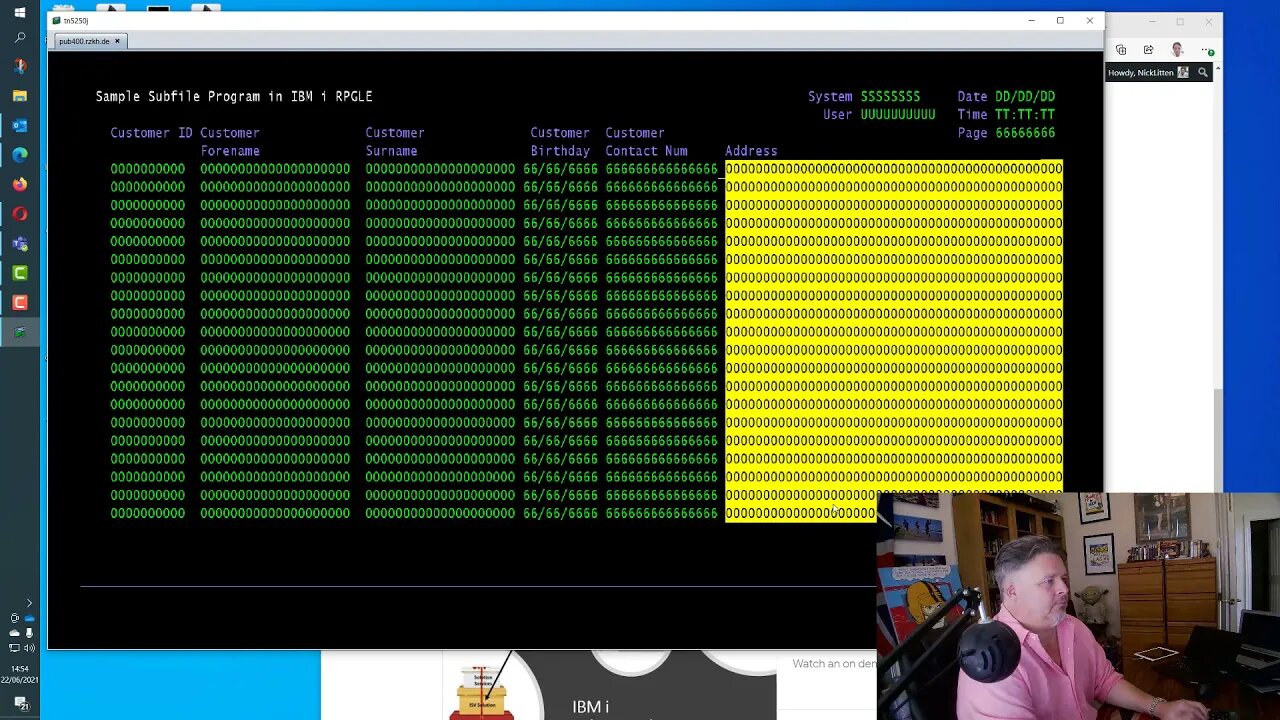
Task: Select the pub400.rzkh.de session tab
Action: 84,41
